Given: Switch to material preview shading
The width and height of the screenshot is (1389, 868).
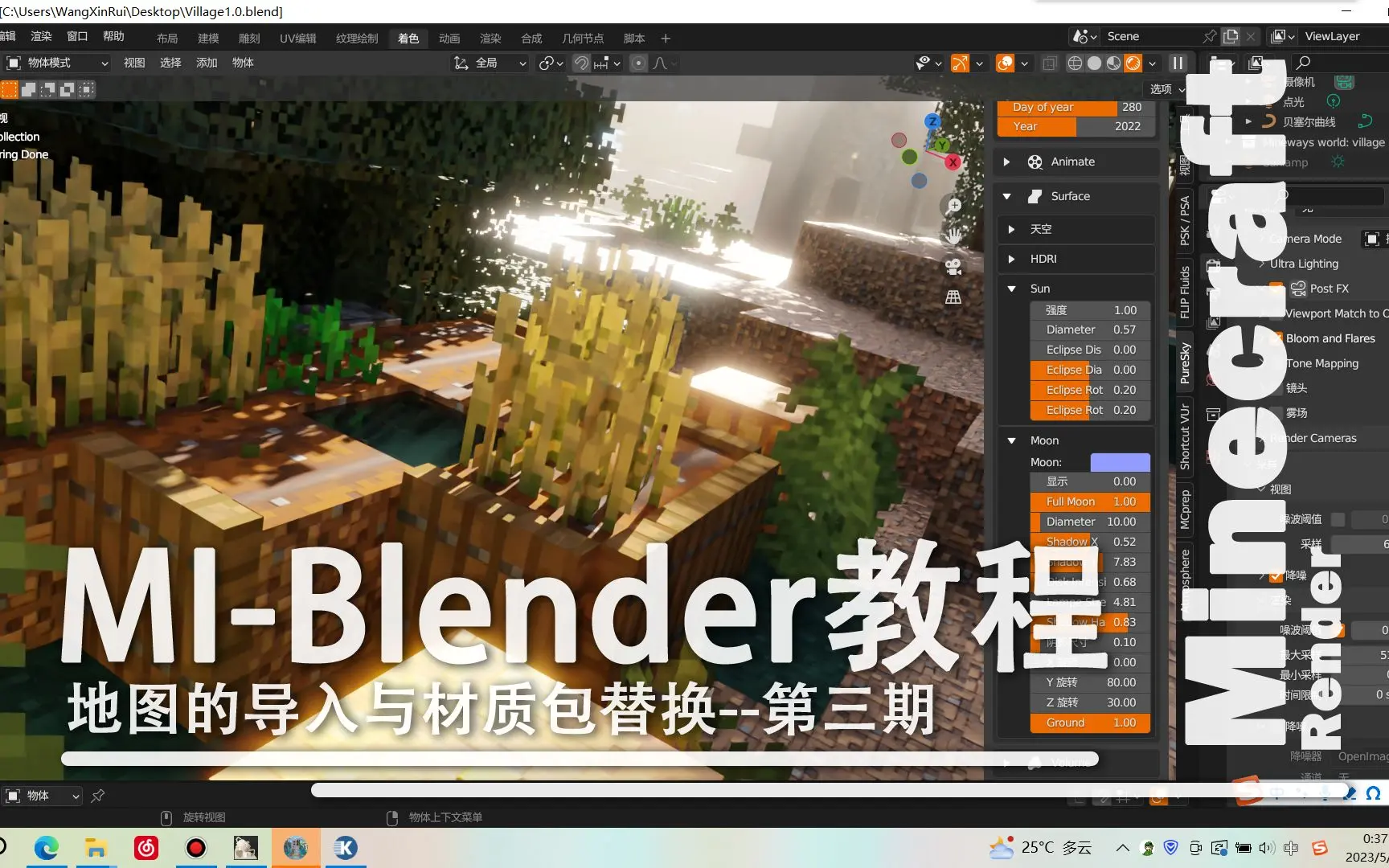Looking at the screenshot, I should (1113, 63).
